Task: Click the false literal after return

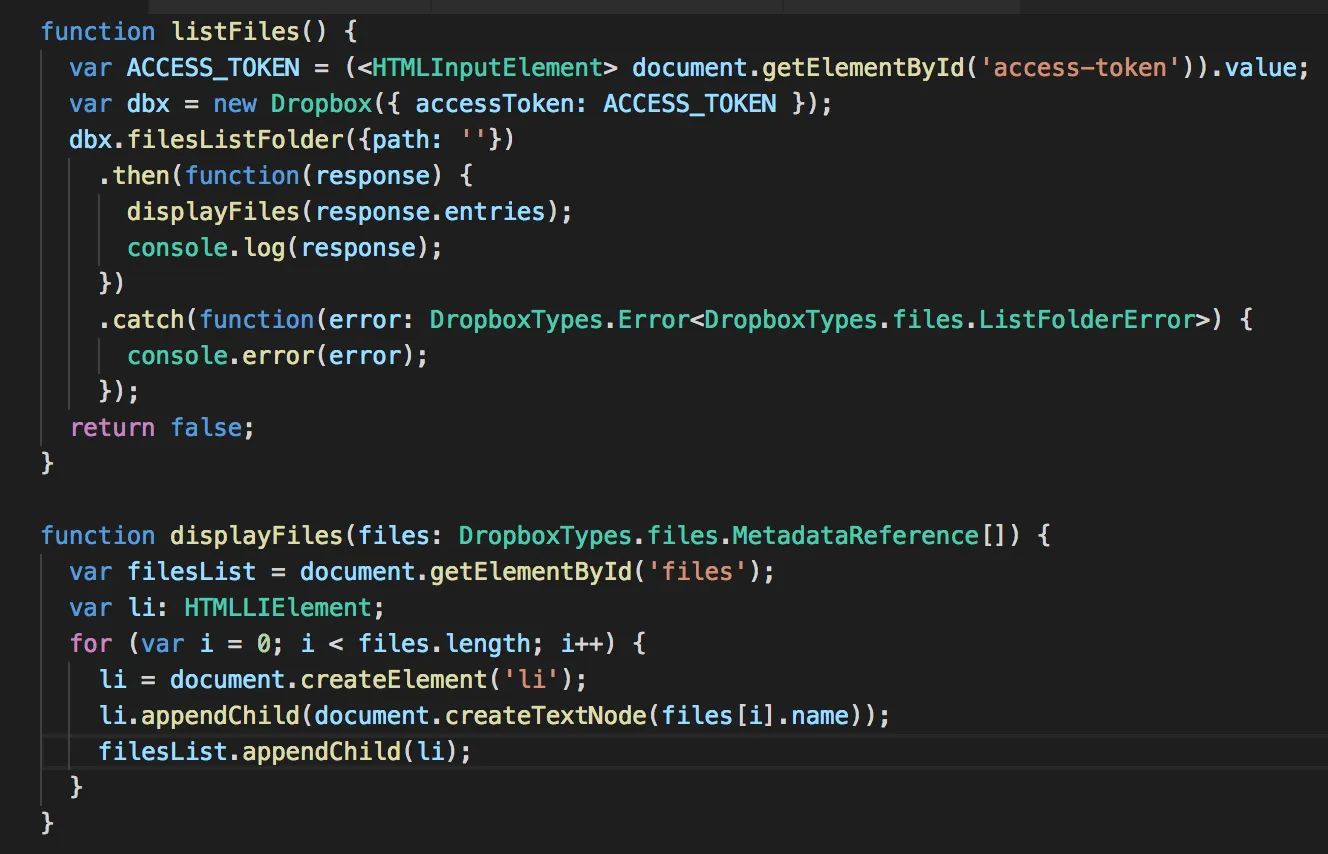Action: 206,427
